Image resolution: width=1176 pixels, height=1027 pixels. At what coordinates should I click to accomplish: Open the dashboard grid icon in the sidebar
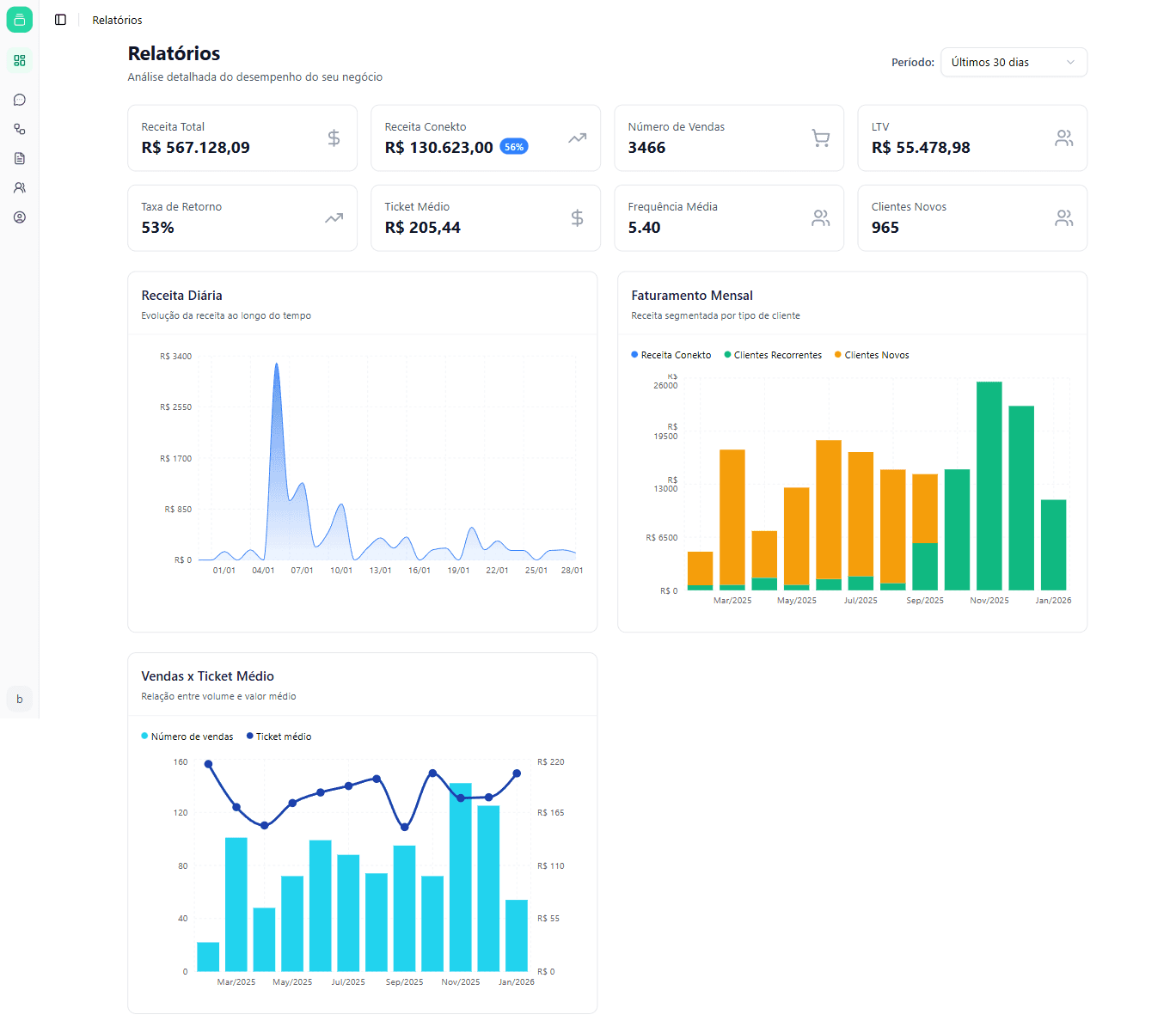19,61
